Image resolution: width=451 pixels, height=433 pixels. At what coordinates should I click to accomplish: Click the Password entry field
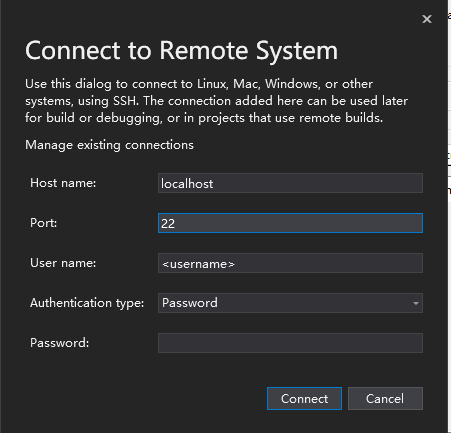290,343
